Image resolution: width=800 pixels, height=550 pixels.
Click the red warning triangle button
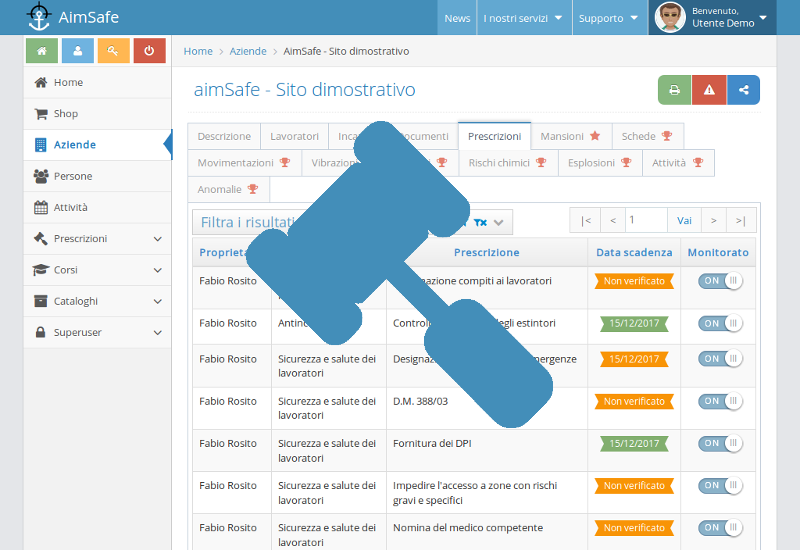pos(709,90)
